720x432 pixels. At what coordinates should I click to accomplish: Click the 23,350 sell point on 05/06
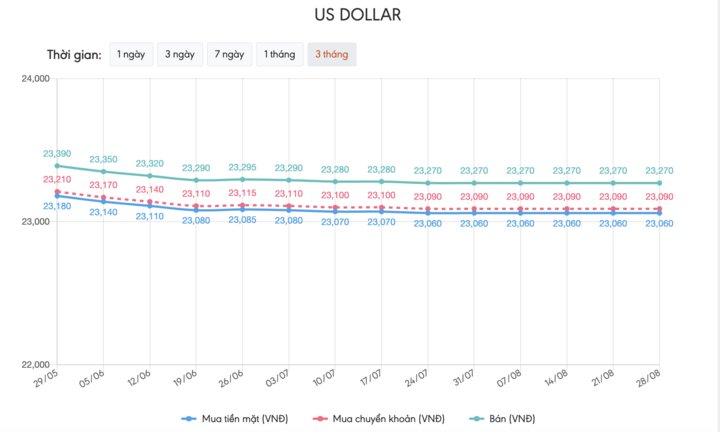point(103,171)
